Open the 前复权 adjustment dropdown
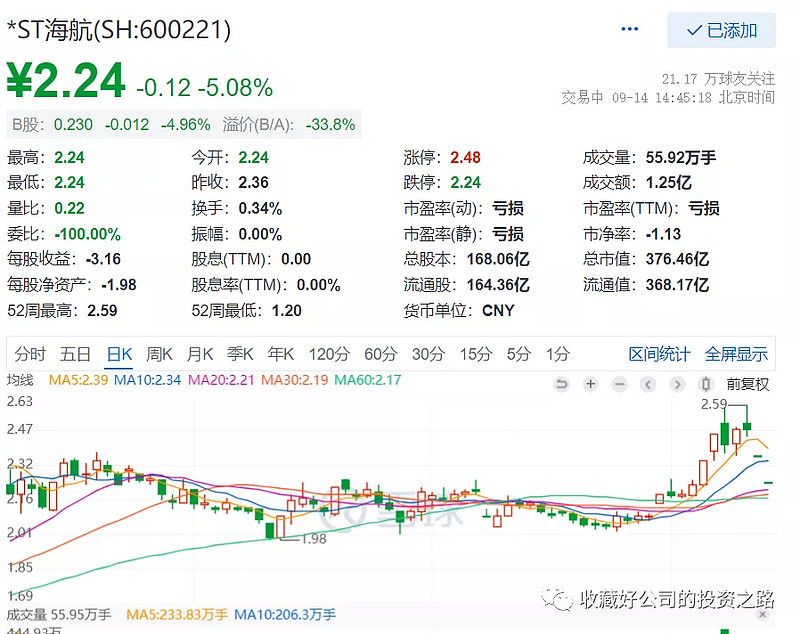800x634 pixels. [747, 384]
